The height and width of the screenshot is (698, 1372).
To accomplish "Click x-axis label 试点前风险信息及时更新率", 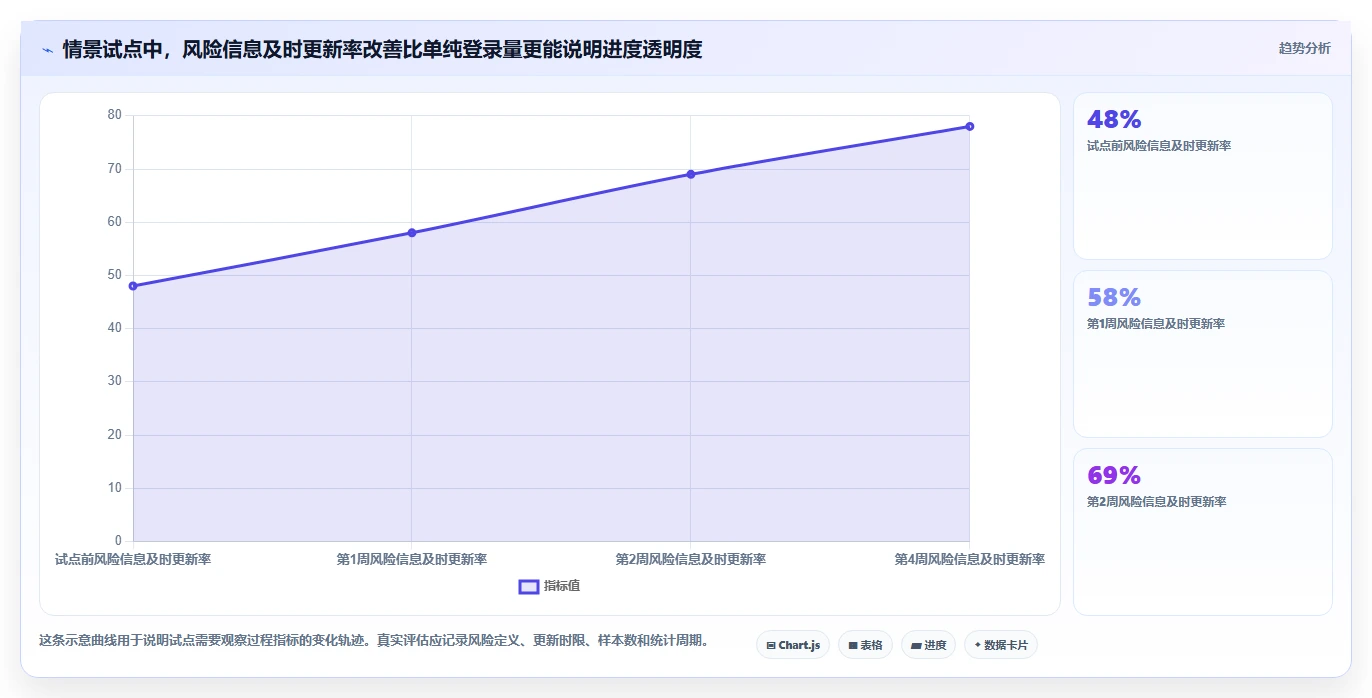I will coord(133,559).
